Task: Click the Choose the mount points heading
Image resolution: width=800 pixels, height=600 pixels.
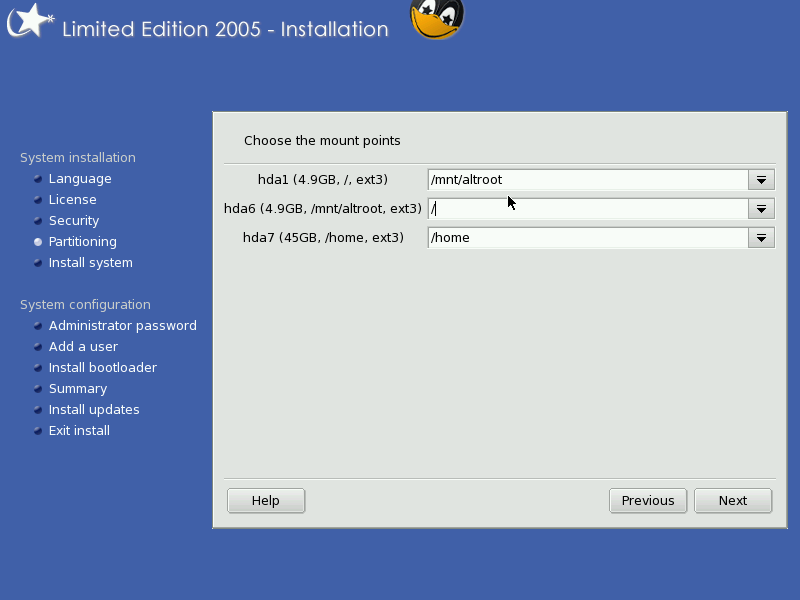Action: pyautogui.click(x=322, y=140)
